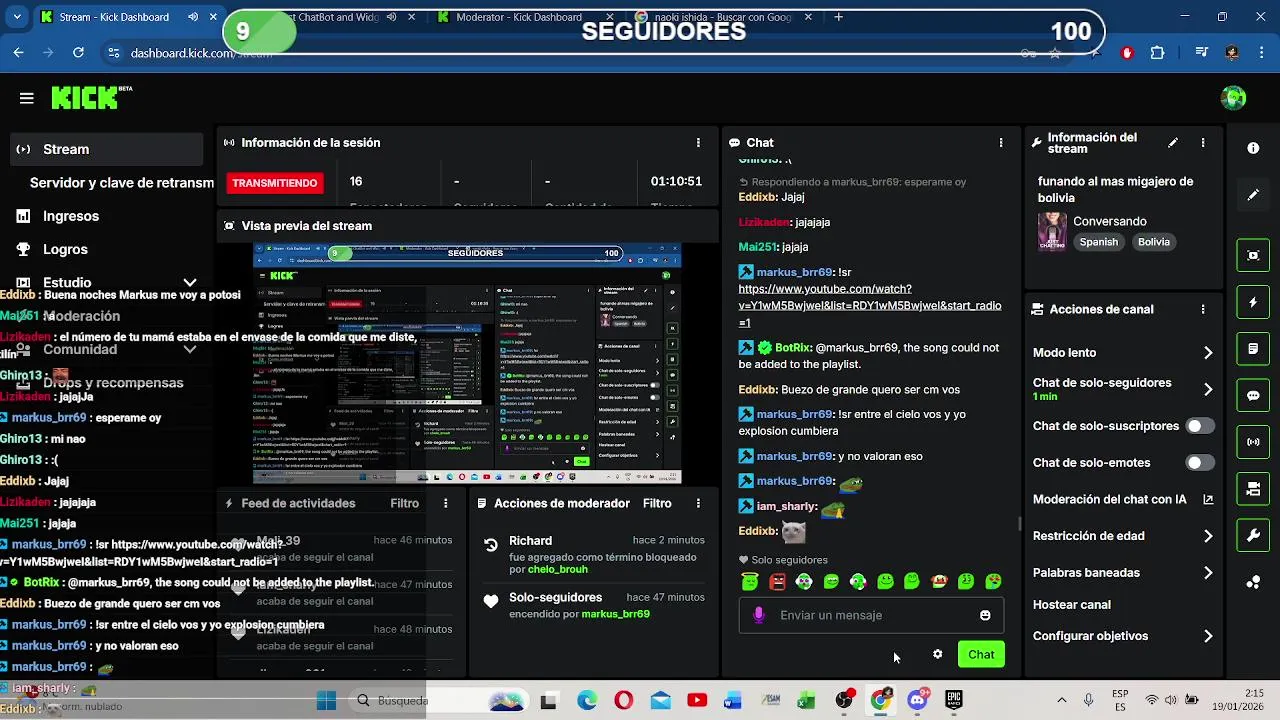Open three-dot menu of the Chat panel

1001,143
